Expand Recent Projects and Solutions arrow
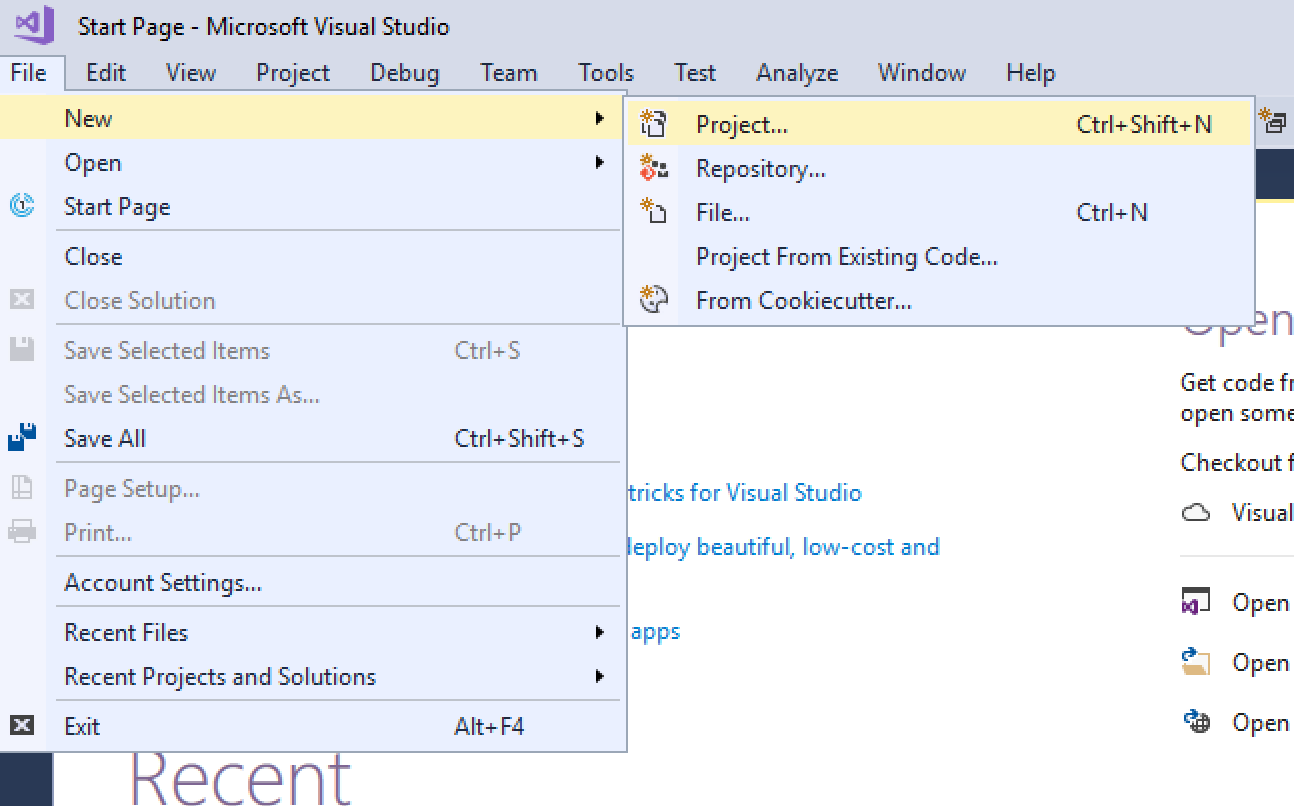The height and width of the screenshot is (806, 1294). [x=599, y=676]
